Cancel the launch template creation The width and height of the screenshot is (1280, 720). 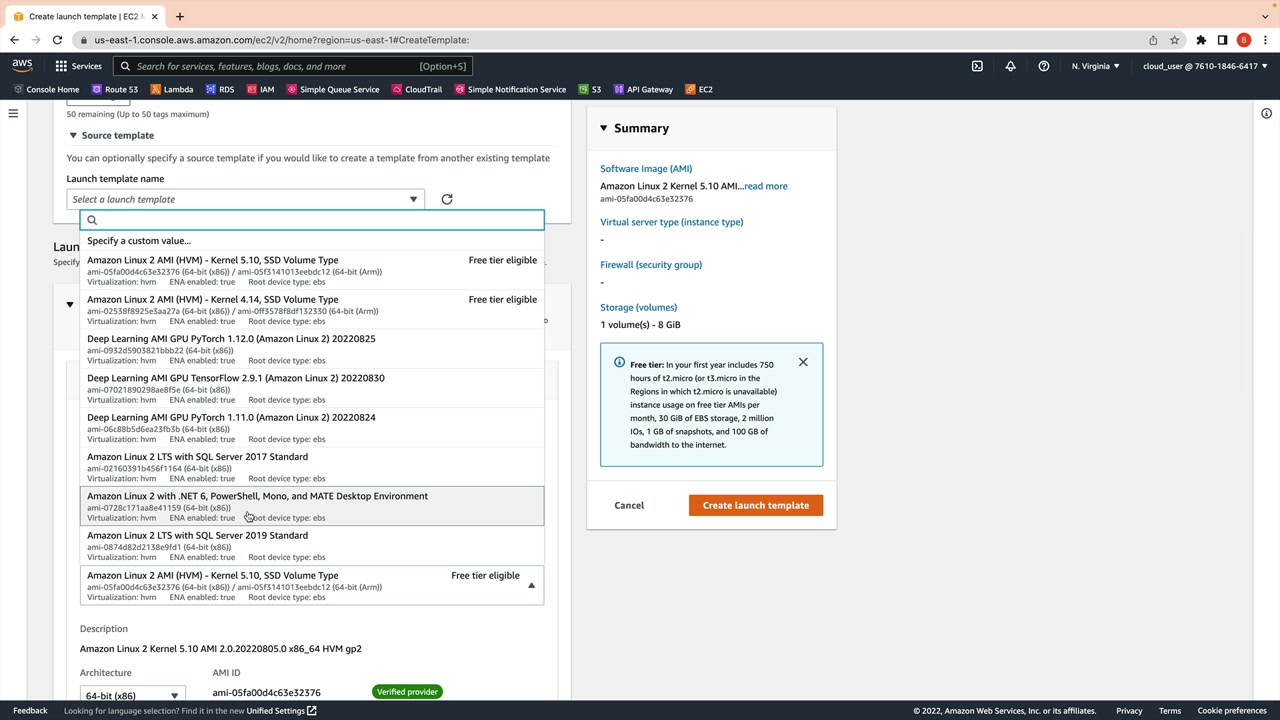[x=629, y=505]
